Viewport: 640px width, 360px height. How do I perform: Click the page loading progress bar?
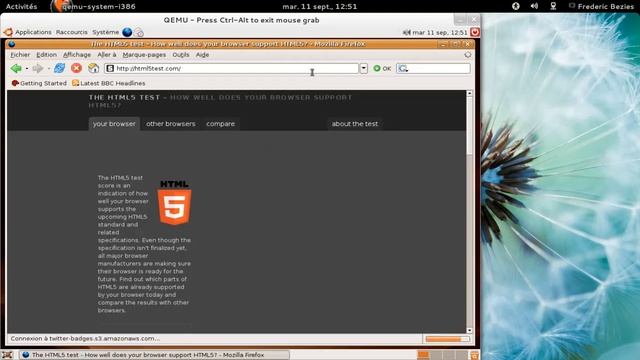[x=447, y=339]
